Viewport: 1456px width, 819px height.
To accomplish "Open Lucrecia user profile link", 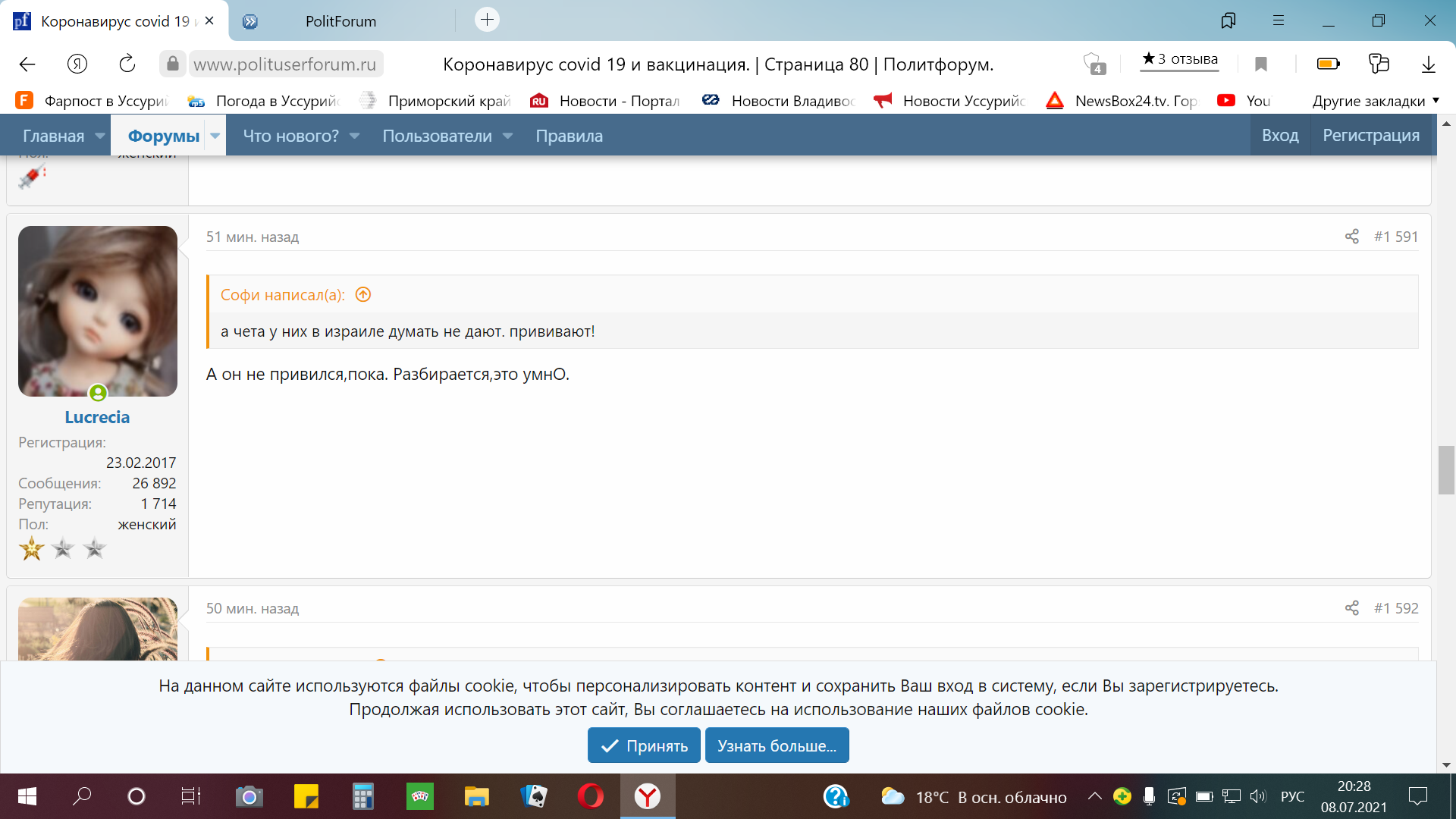I will point(97,417).
